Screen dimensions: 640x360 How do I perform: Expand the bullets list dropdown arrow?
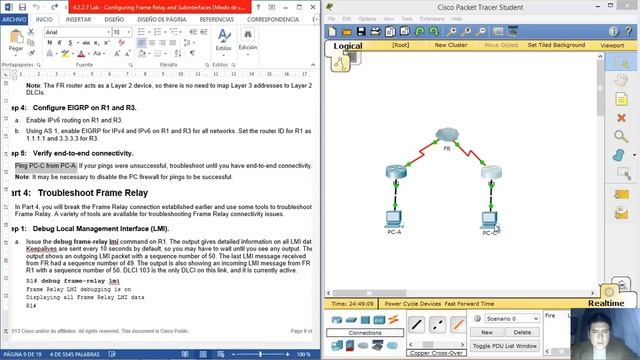148,32
